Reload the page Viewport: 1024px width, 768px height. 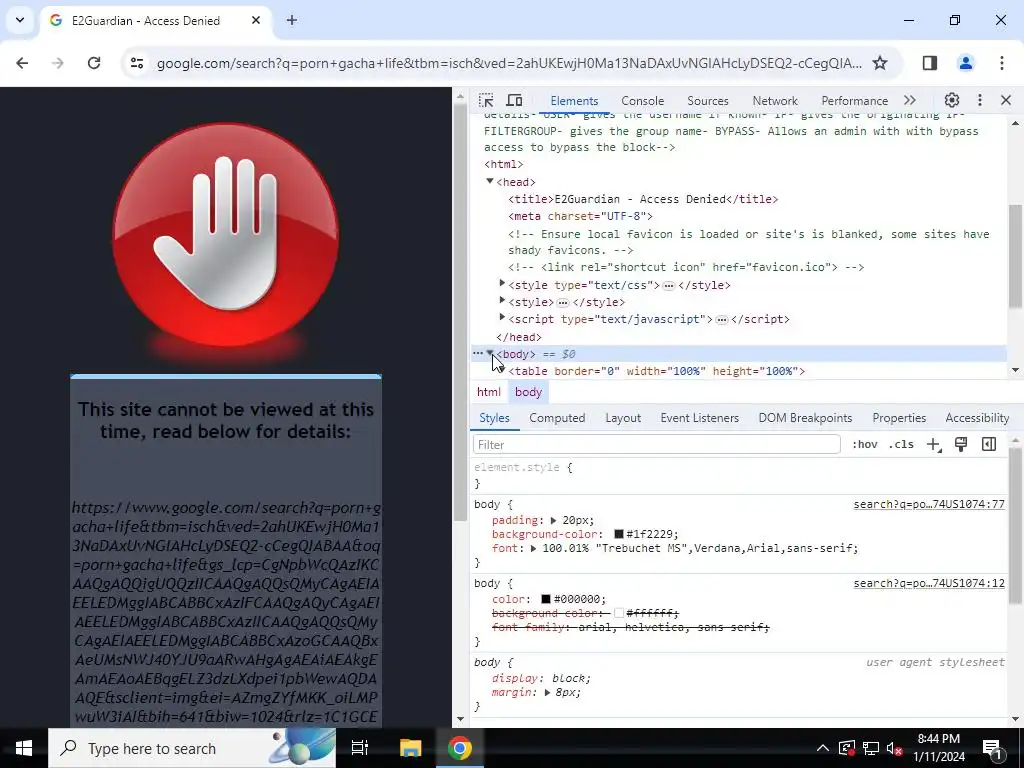click(94, 63)
